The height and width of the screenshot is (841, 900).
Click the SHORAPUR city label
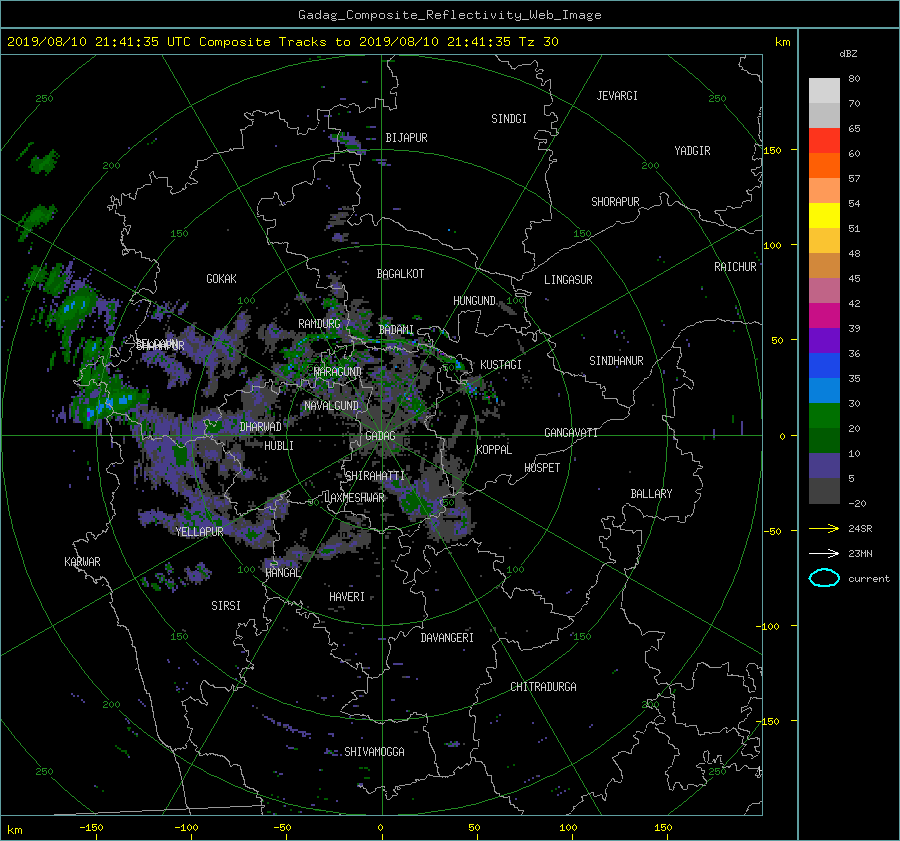pyautogui.click(x=615, y=201)
